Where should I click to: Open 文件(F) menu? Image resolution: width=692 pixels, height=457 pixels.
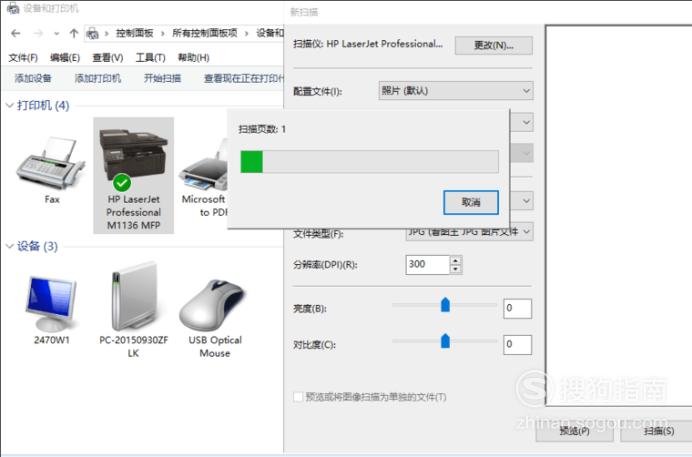(23, 58)
